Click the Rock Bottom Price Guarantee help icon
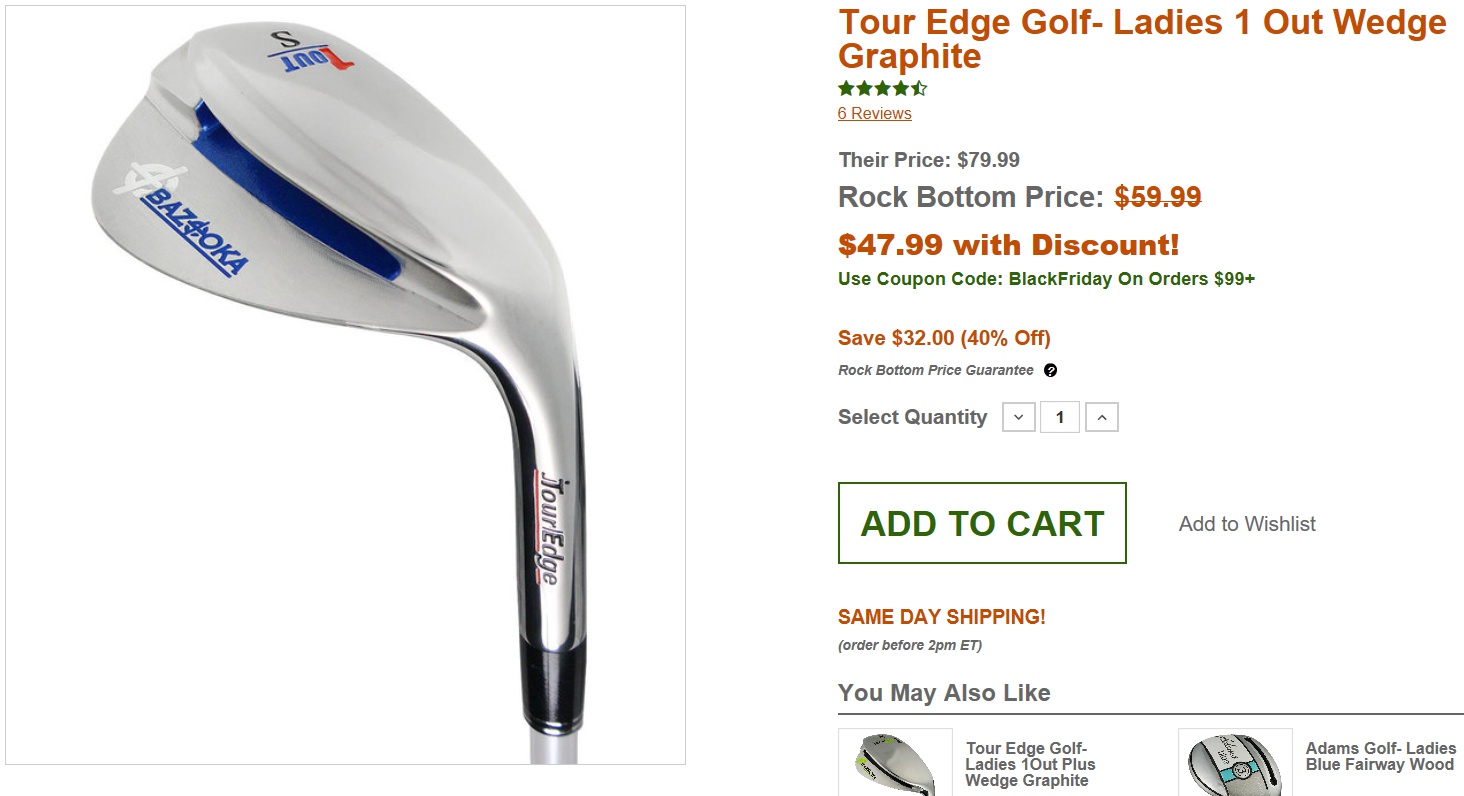This screenshot has width=1464, height=796. [1050, 370]
